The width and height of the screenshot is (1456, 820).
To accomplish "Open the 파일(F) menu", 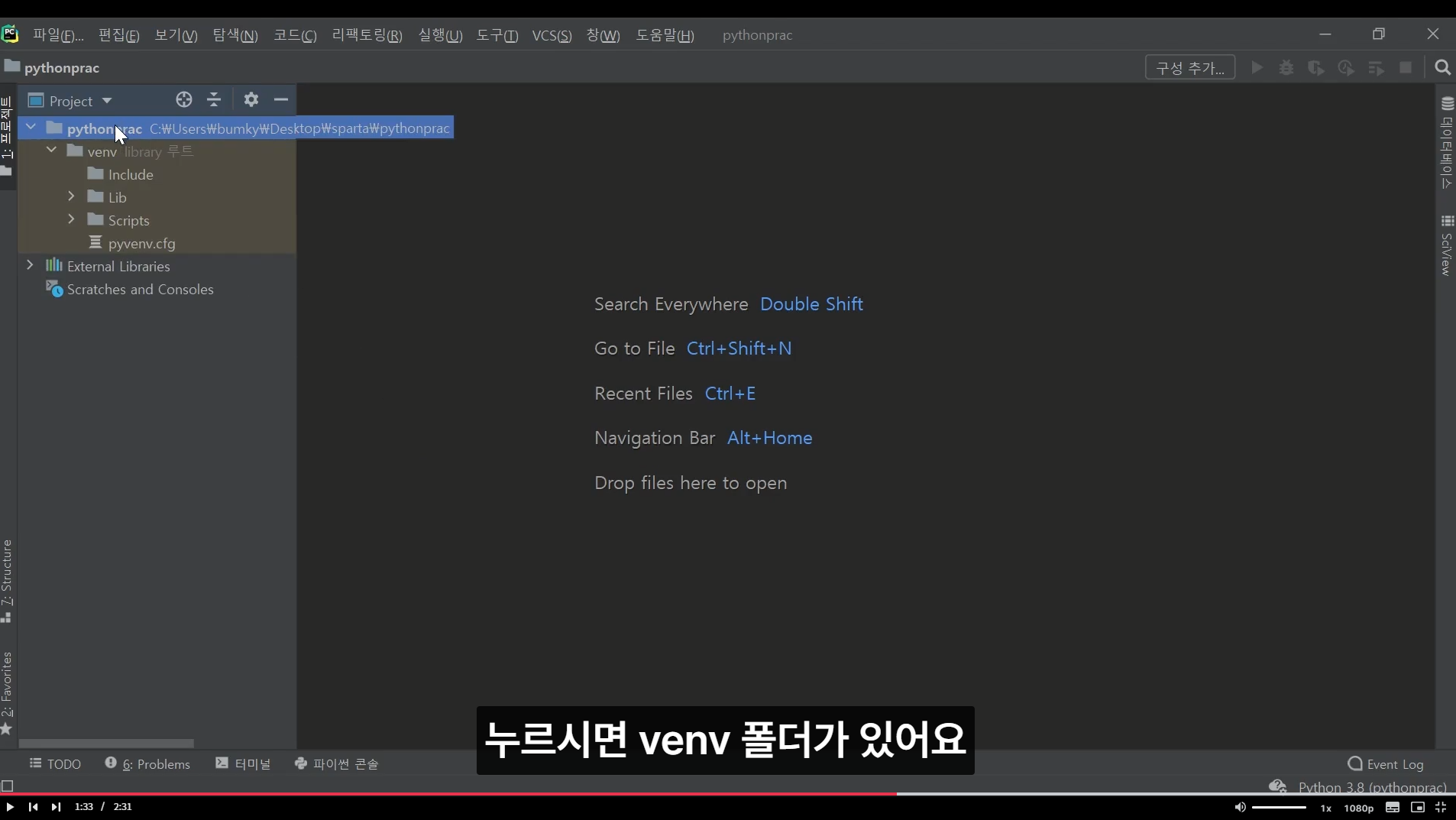I will coord(58,35).
